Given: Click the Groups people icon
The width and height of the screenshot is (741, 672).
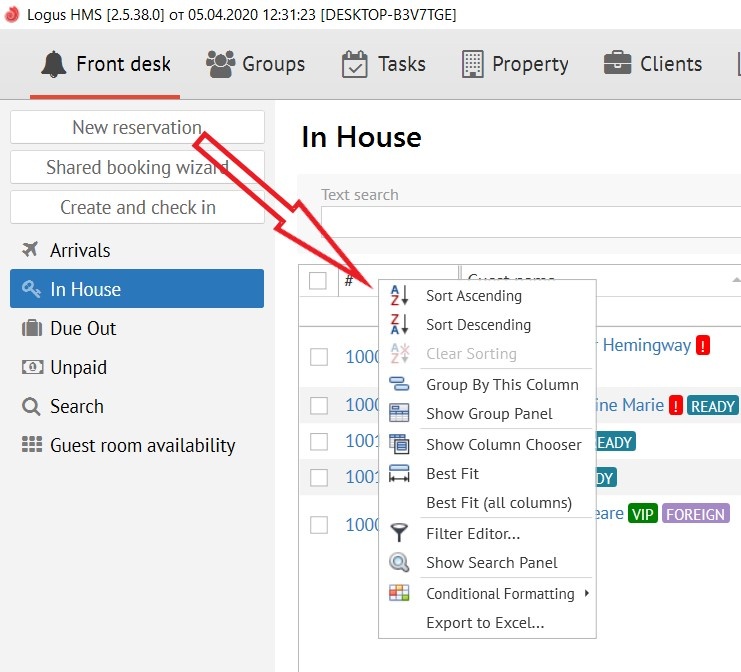Looking at the screenshot, I should pos(220,64).
